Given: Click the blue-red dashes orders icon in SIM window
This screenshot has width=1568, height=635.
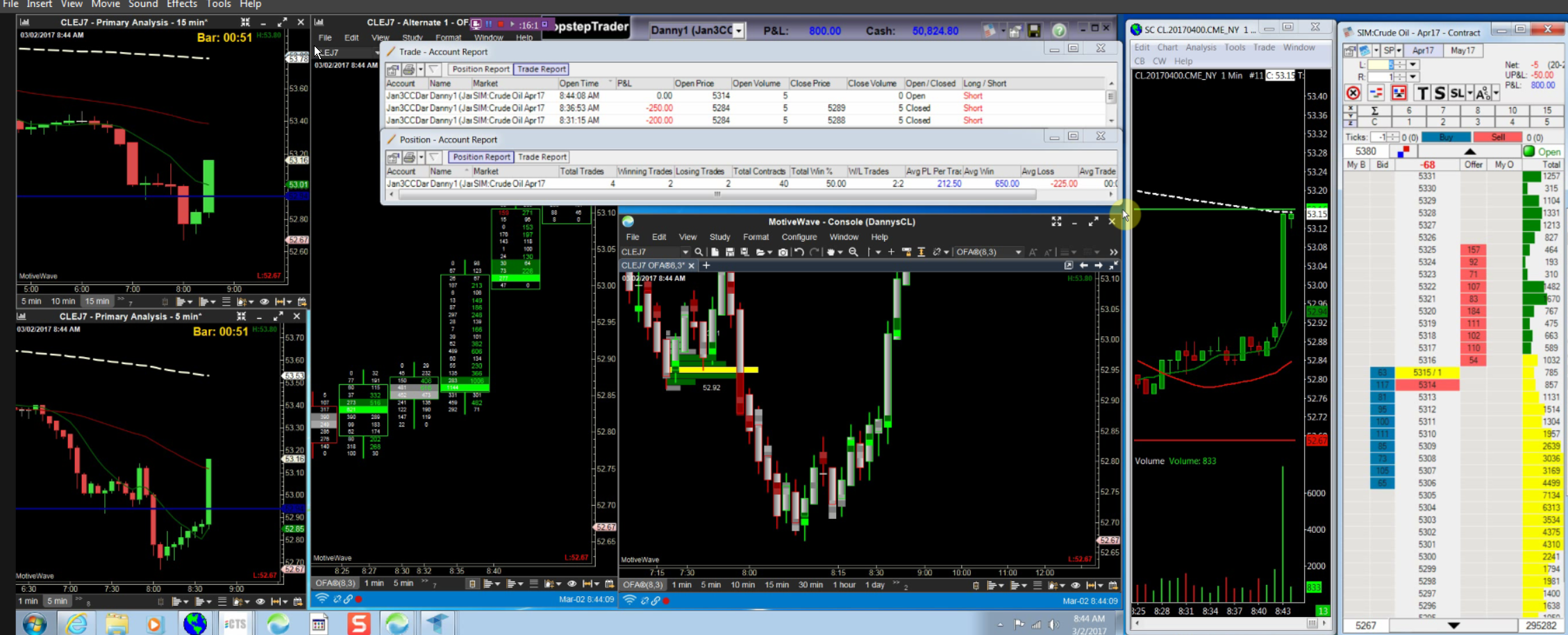Looking at the screenshot, I should 1376,93.
